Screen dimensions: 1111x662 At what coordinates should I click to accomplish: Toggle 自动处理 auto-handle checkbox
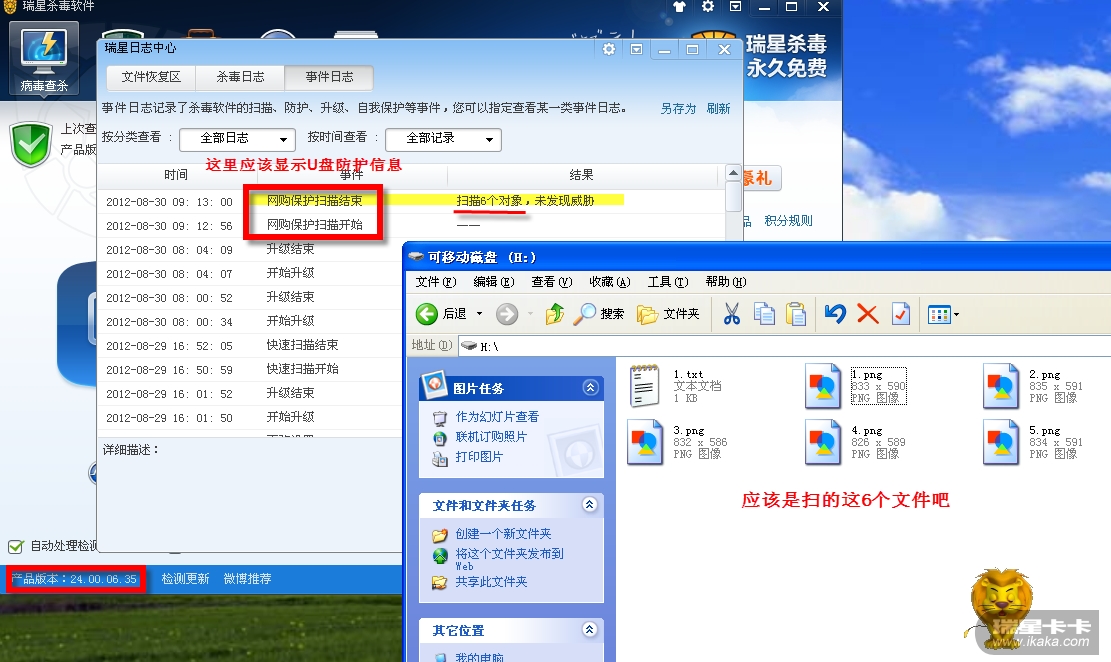(x=16, y=546)
